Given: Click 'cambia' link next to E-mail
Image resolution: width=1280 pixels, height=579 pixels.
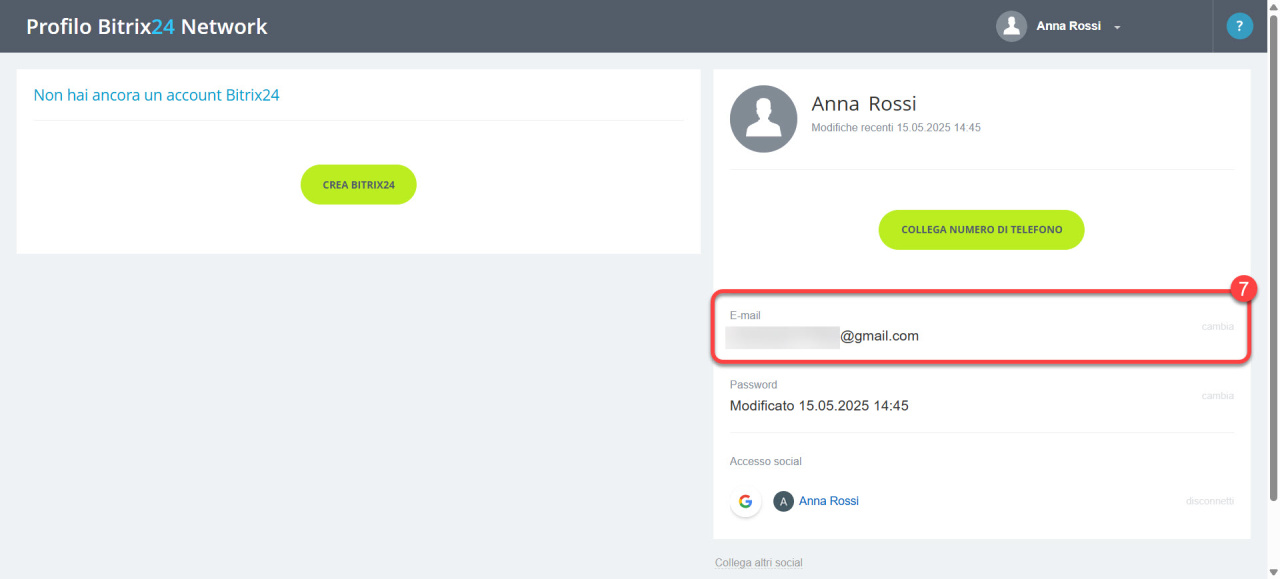Looking at the screenshot, I should 1217,327.
